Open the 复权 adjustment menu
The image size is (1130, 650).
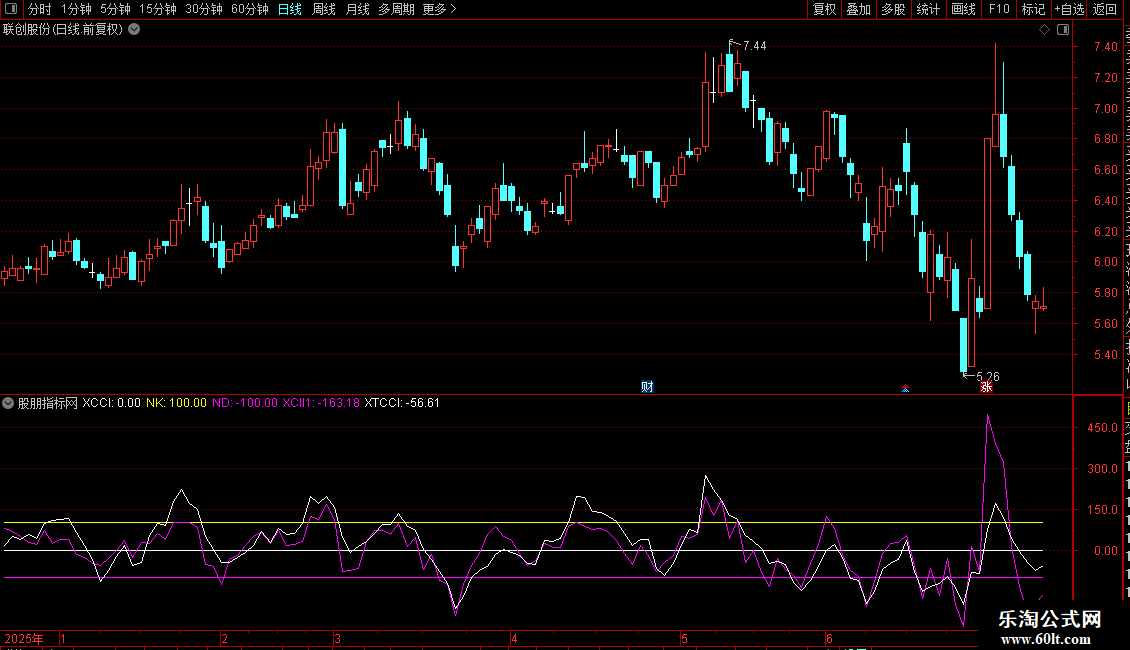coord(824,9)
